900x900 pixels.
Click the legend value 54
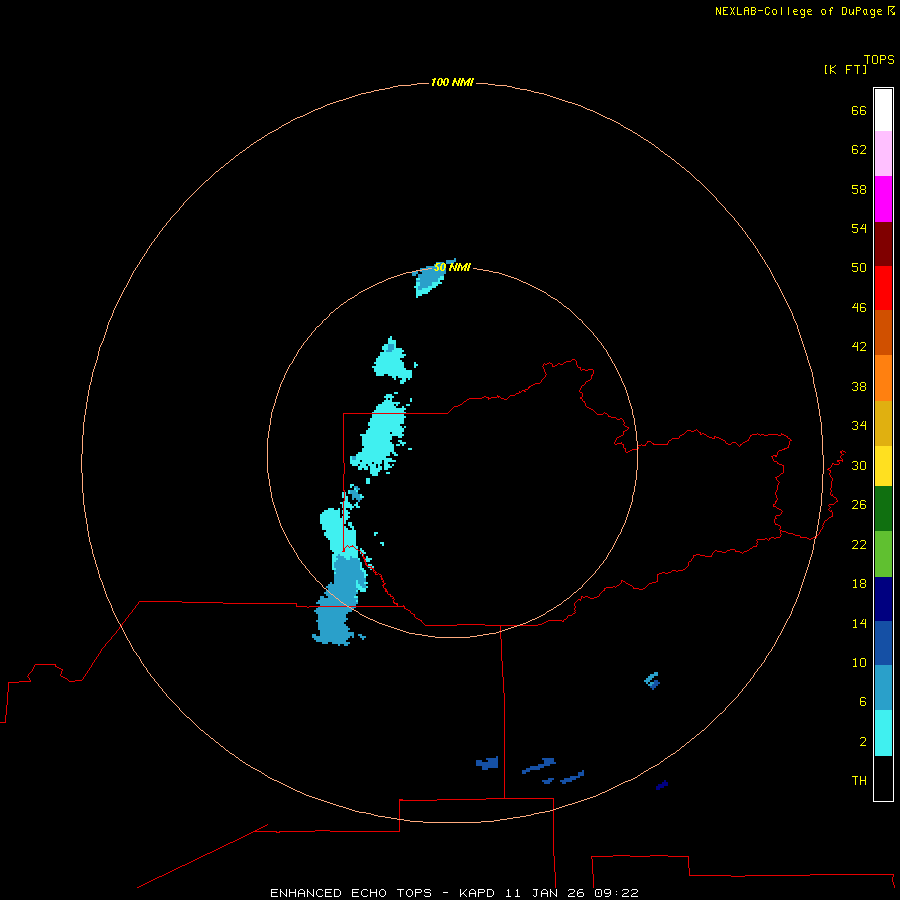tap(859, 228)
